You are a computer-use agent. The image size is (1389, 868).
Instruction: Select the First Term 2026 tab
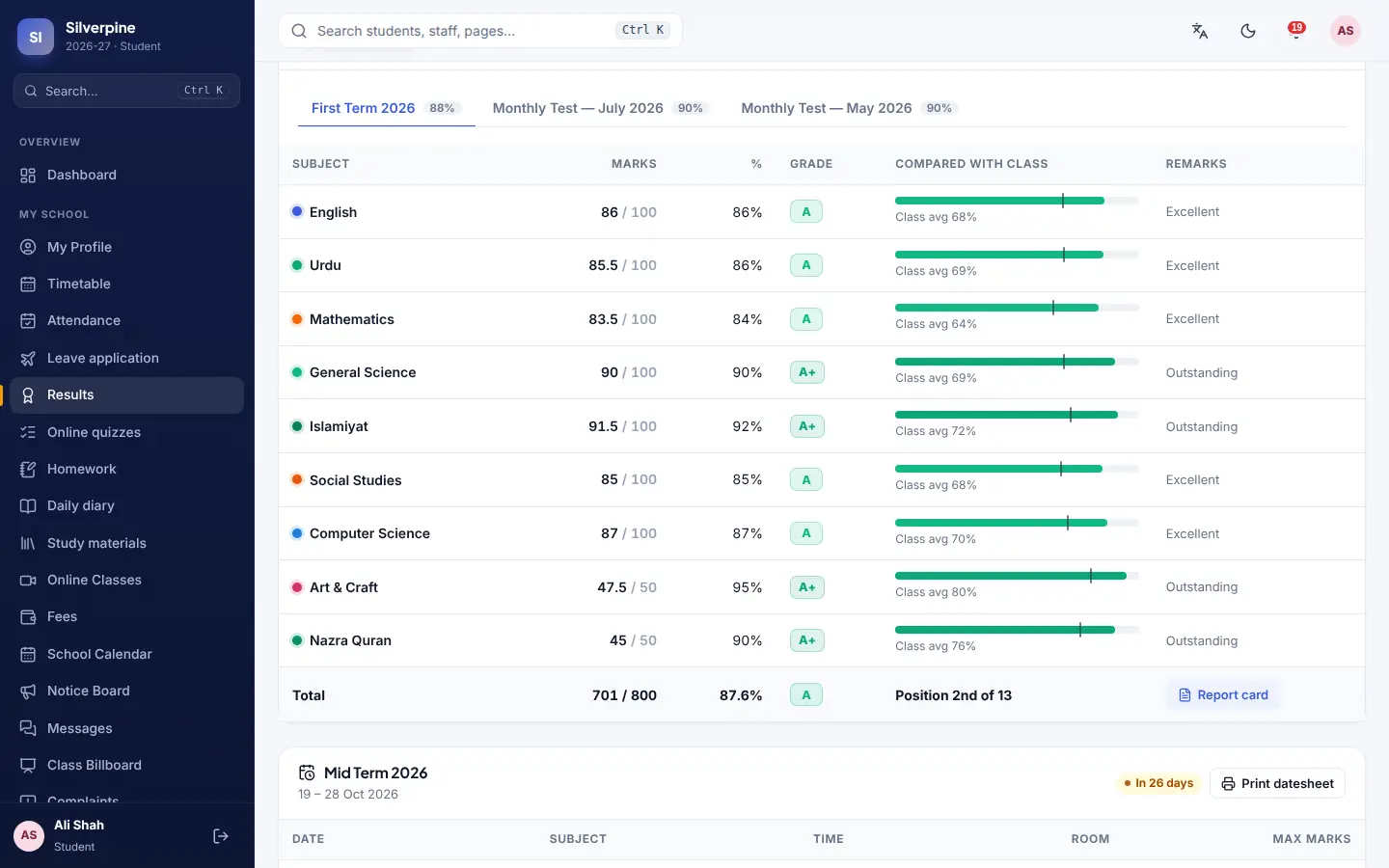(386, 108)
